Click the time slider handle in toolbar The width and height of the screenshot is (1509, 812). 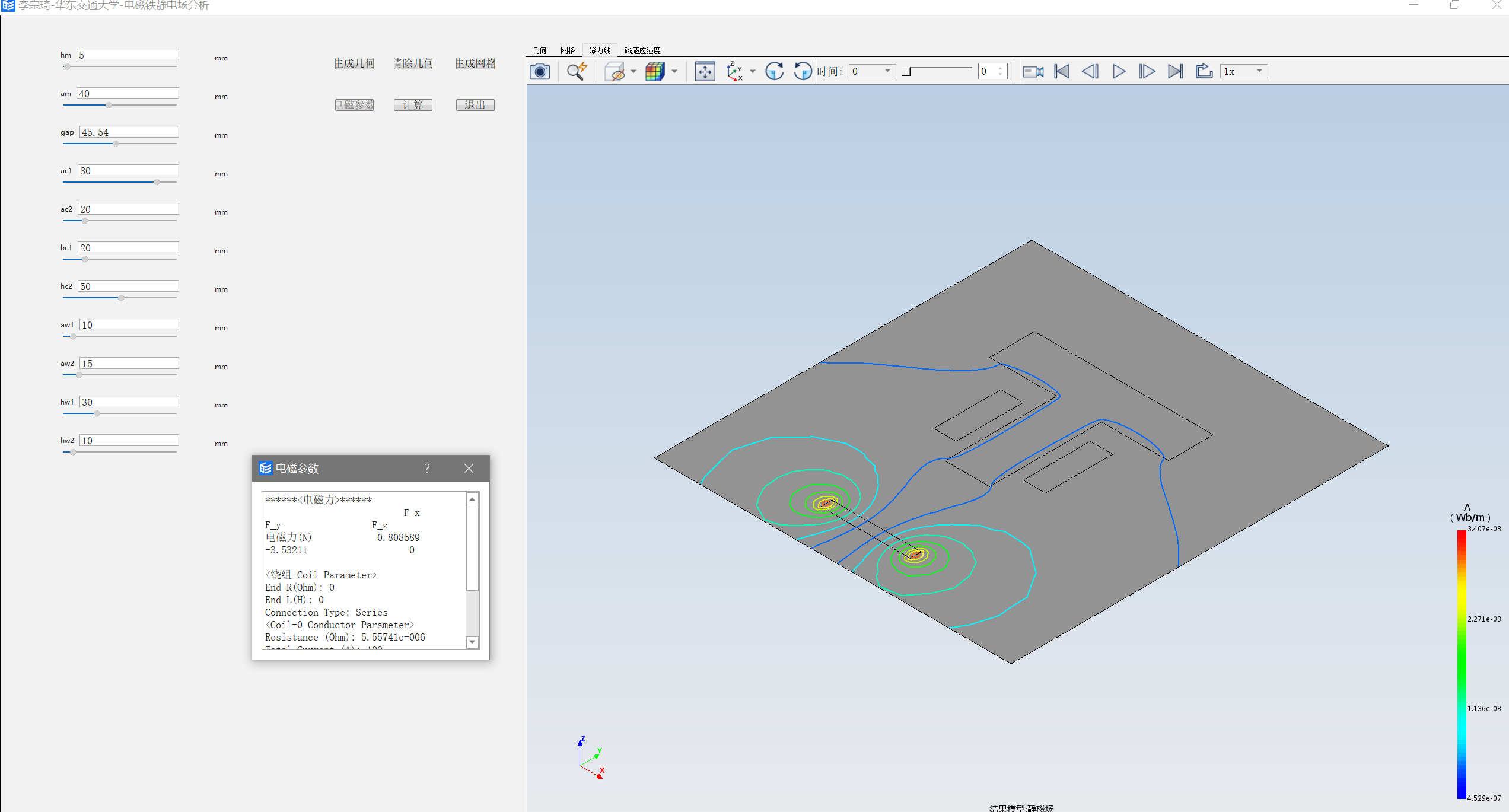click(x=906, y=72)
